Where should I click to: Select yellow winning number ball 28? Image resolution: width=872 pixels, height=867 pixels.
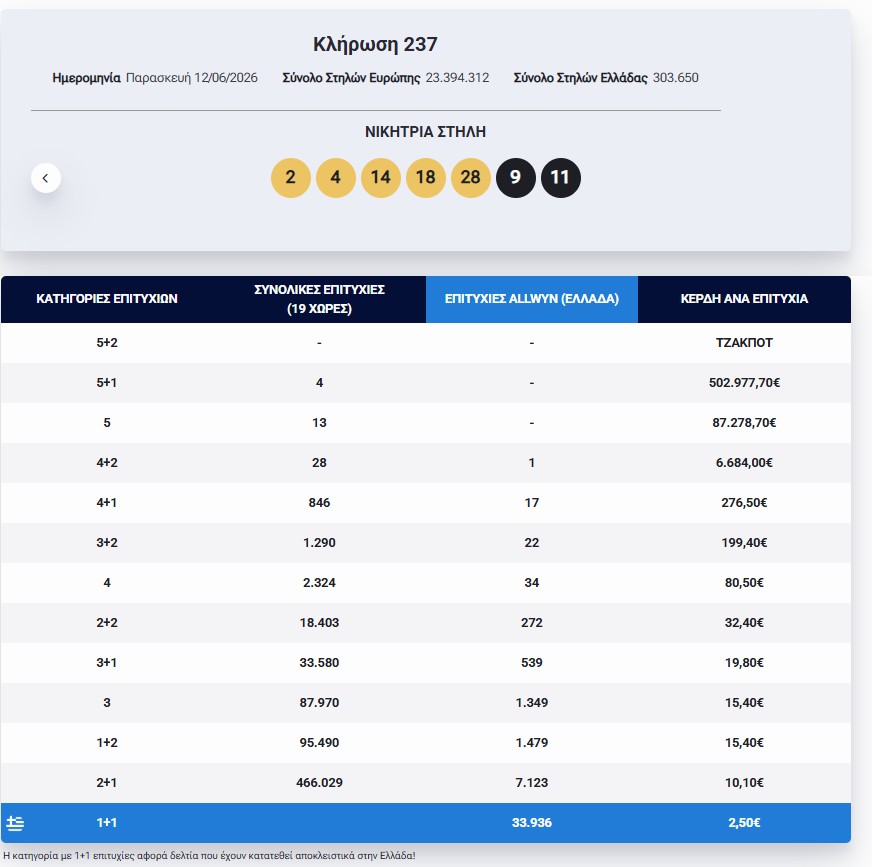[x=470, y=177]
